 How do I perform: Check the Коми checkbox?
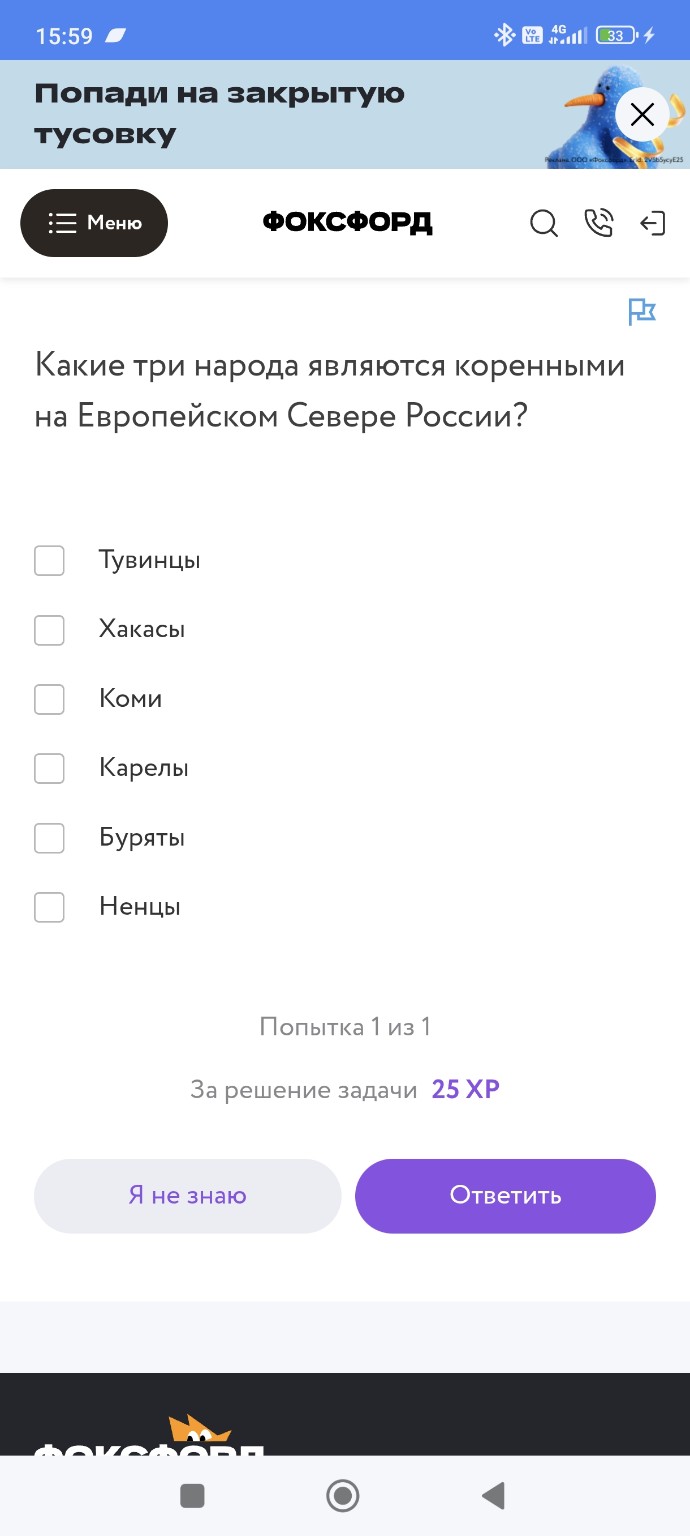pyautogui.click(x=49, y=699)
